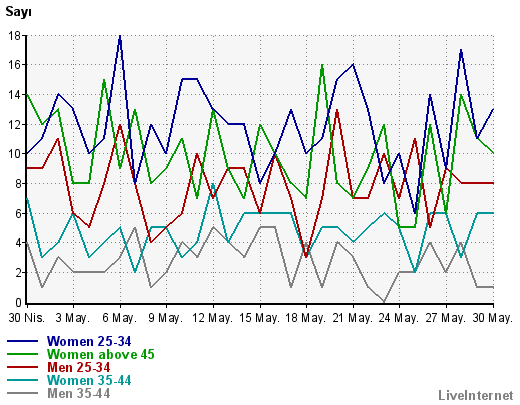Click the 4 value on the y-axis
520x405 pixels.
pos(18,243)
